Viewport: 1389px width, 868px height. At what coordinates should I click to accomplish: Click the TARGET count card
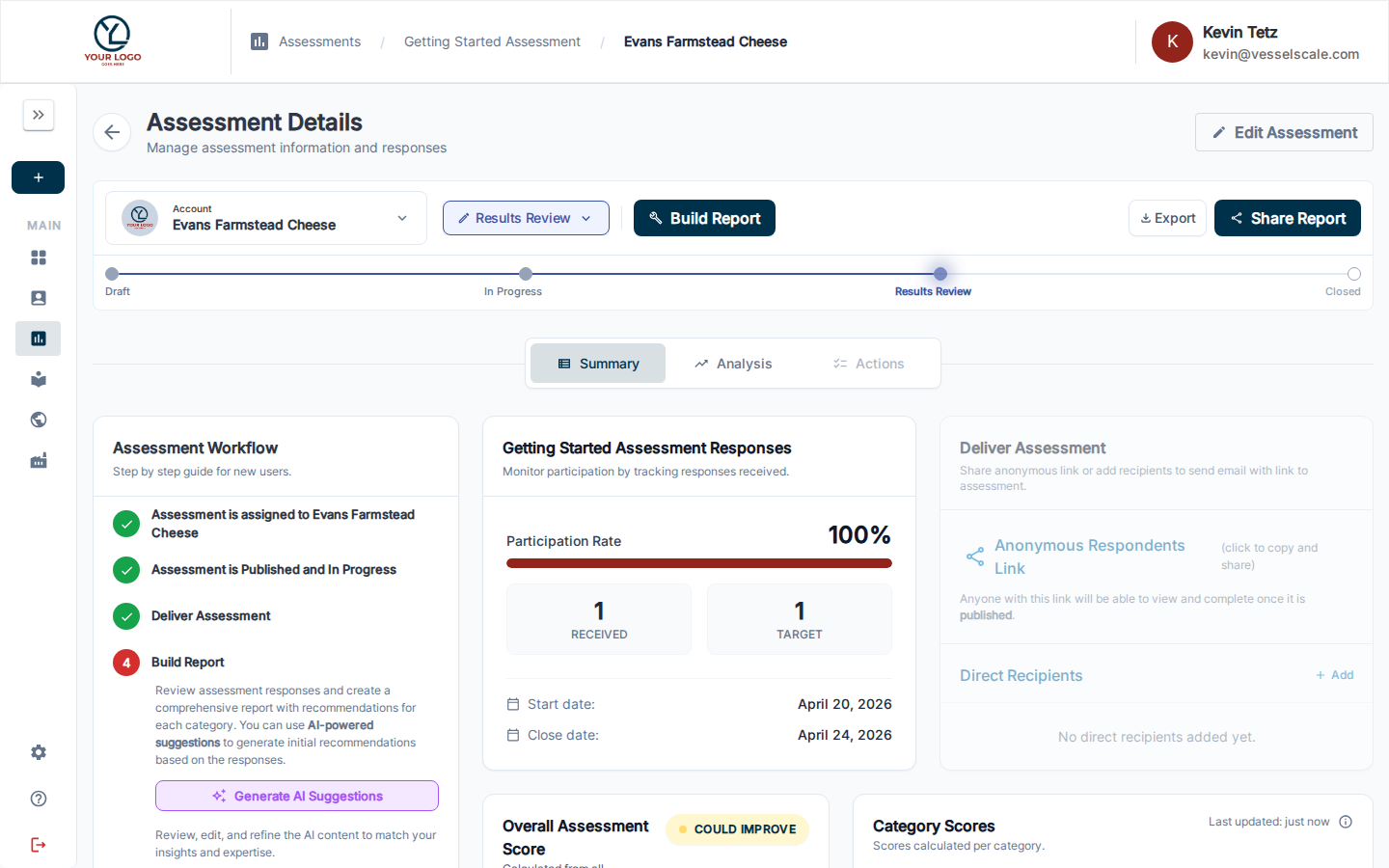pos(800,619)
